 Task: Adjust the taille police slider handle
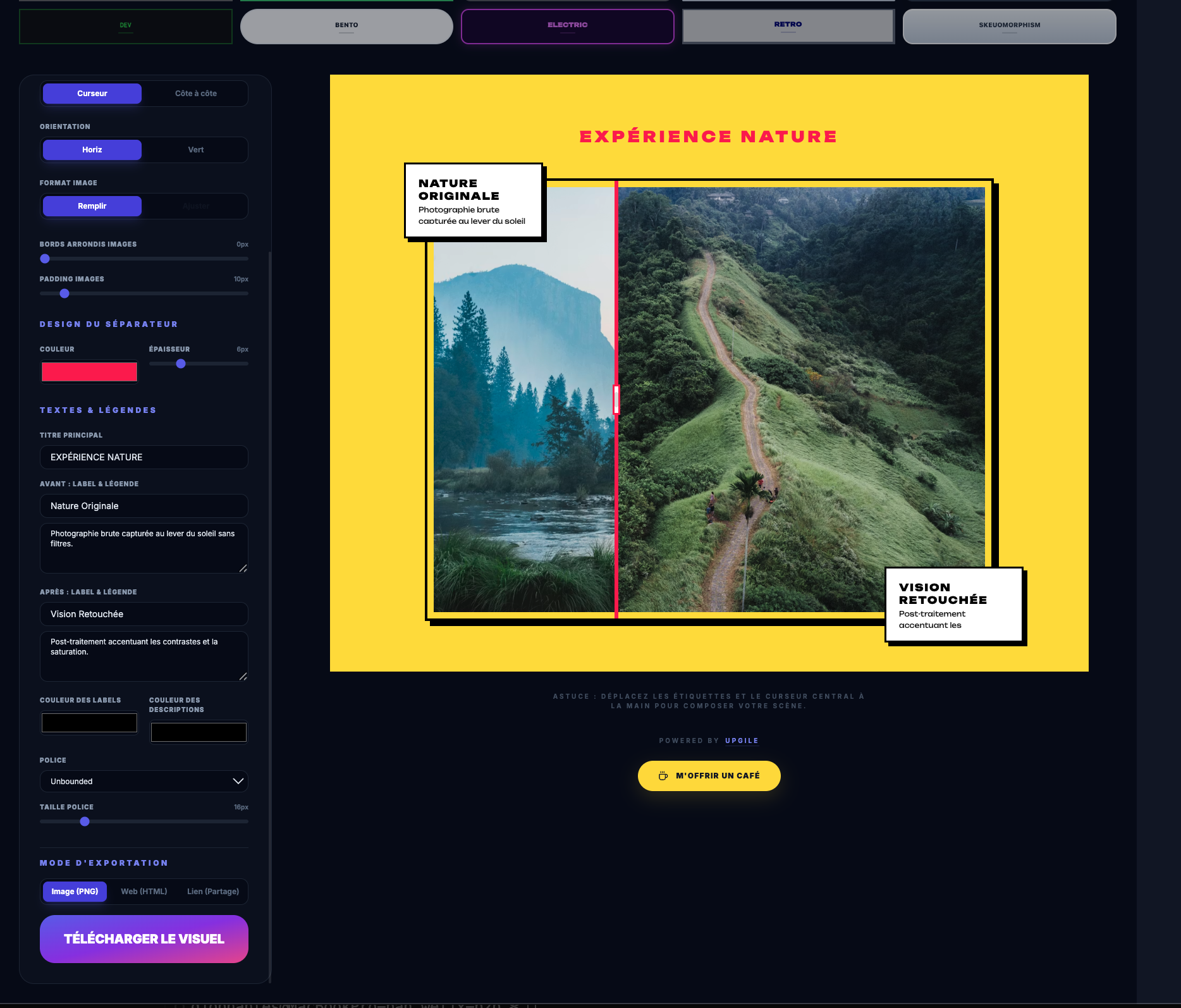tap(84, 821)
